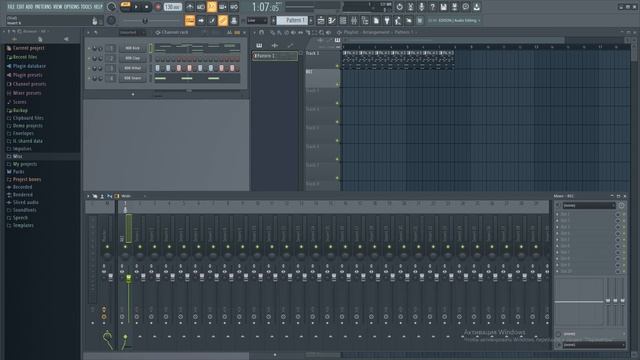The width and height of the screenshot is (640, 360).
Task: Open the FILE menu
Action: point(11,7)
